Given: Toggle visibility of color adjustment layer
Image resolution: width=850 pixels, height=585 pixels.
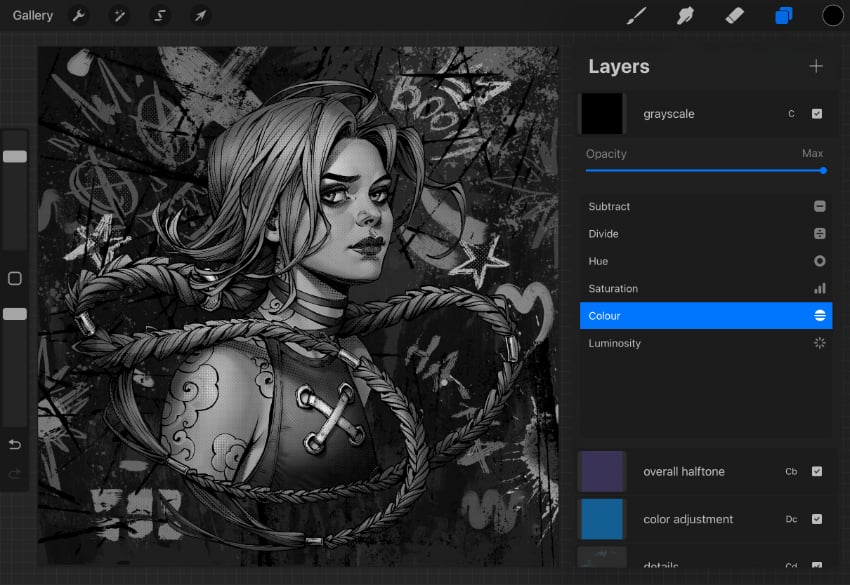Looking at the screenshot, I should (x=817, y=519).
